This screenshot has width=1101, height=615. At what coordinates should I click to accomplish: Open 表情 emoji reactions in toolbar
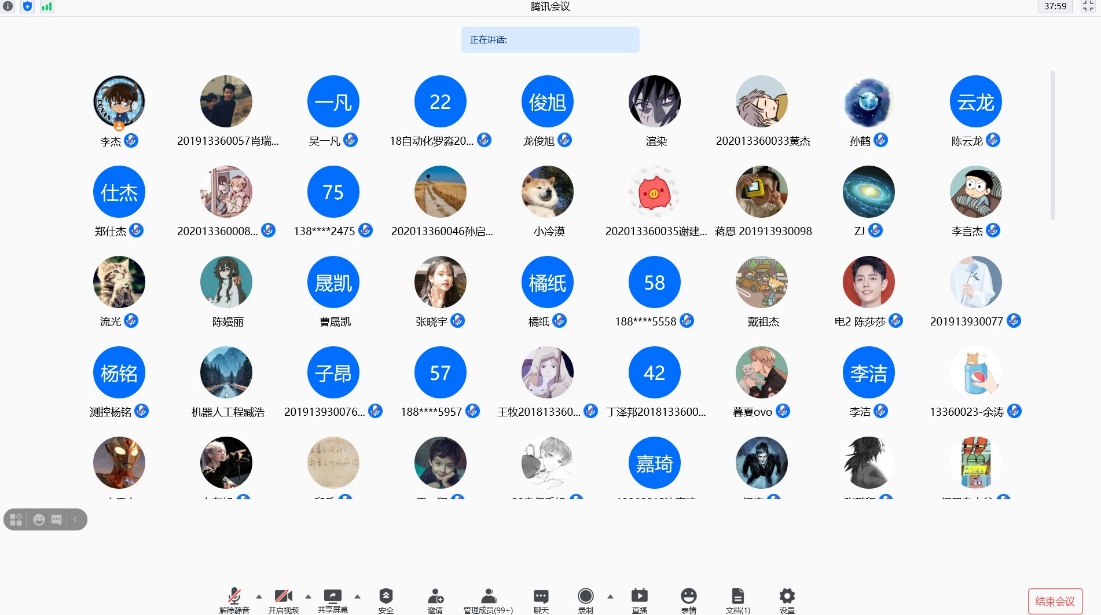click(688, 597)
